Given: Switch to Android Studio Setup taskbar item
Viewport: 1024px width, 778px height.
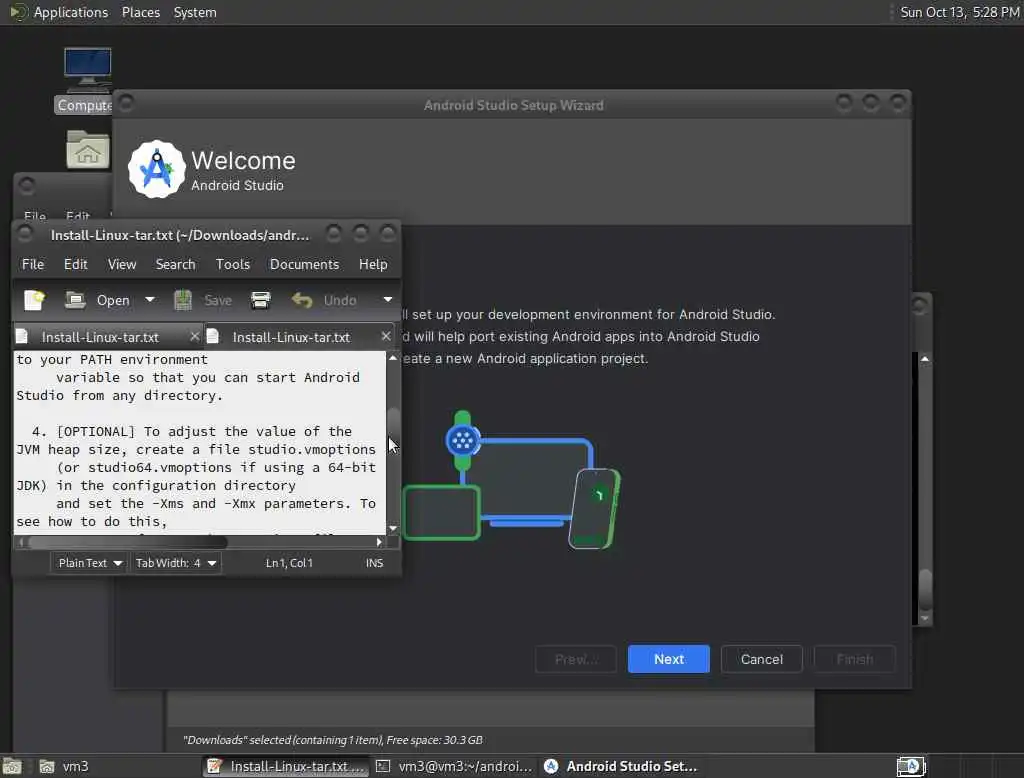Looking at the screenshot, I should [620, 766].
